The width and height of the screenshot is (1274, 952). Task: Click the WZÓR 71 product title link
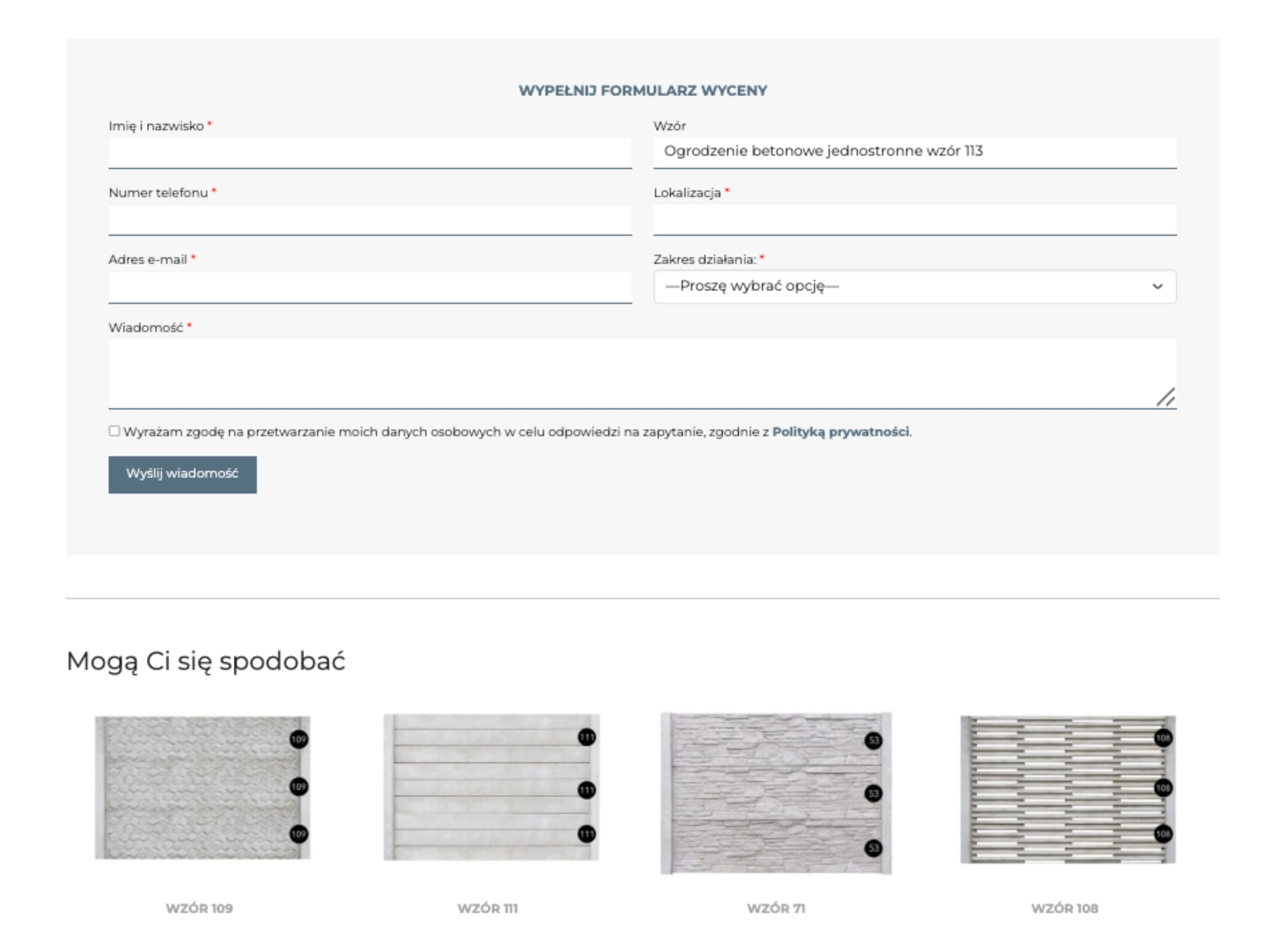tap(776, 908)
